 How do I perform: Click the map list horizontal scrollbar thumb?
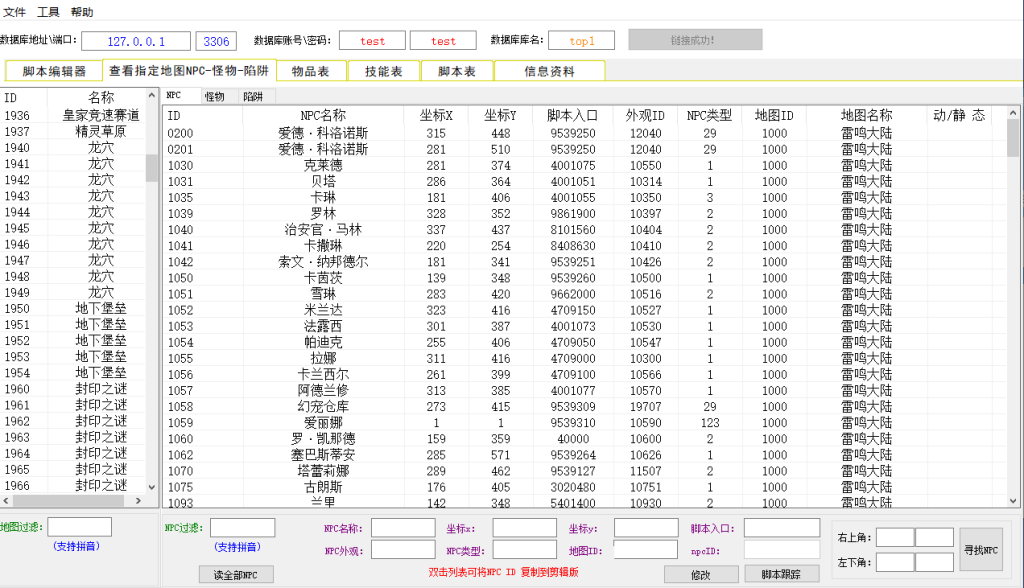pyautogui.click(x=69, y=500)
